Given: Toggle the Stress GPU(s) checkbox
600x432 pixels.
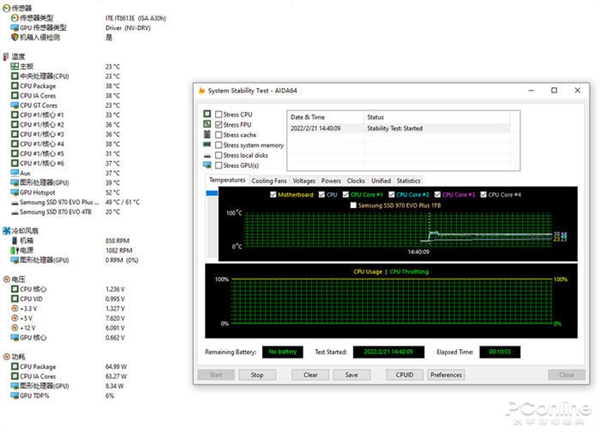Looking at the screenshot, I should point(218,165).
